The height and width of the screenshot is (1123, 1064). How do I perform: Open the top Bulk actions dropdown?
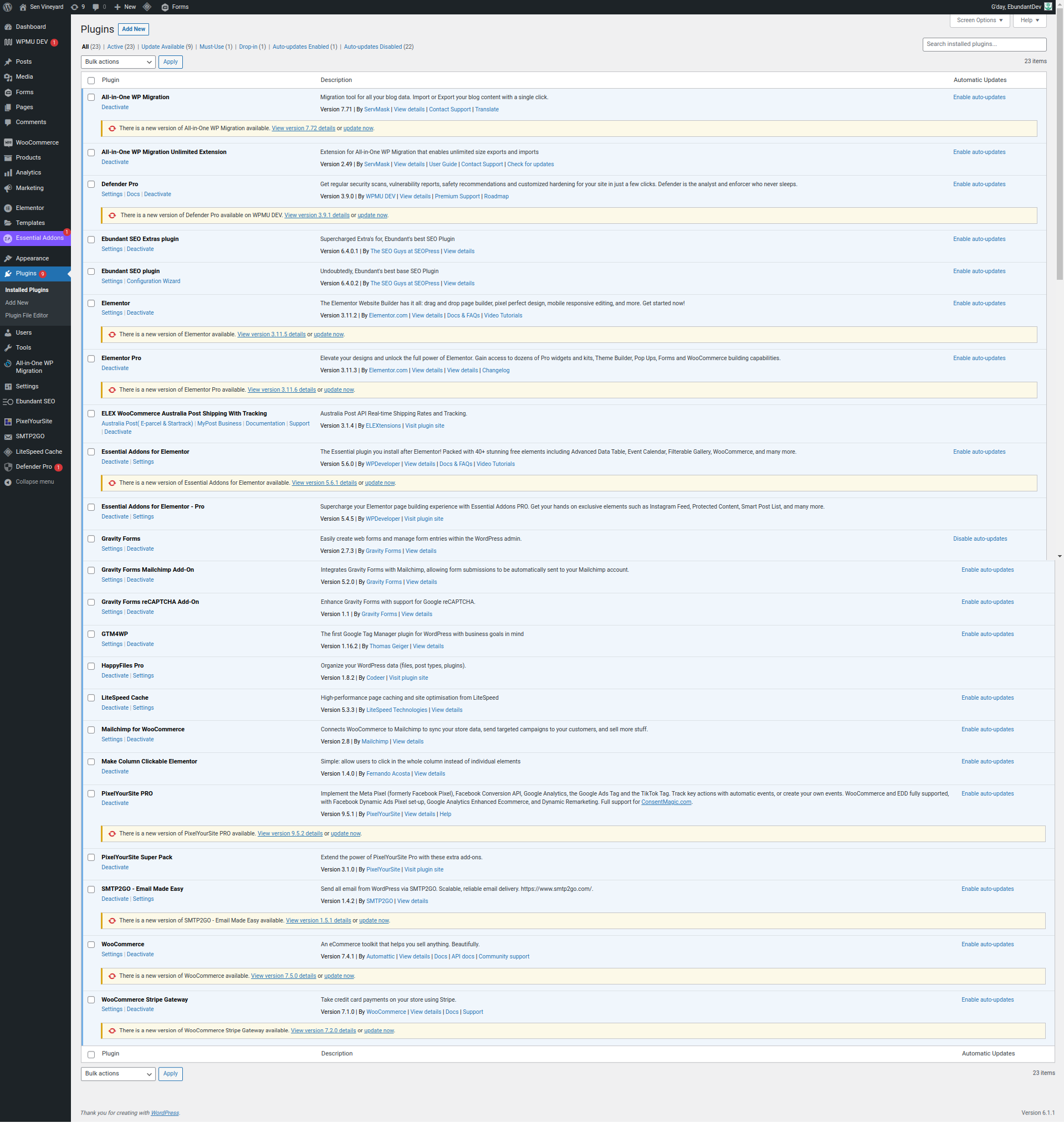pyautogui.click(x=118, y=62)
